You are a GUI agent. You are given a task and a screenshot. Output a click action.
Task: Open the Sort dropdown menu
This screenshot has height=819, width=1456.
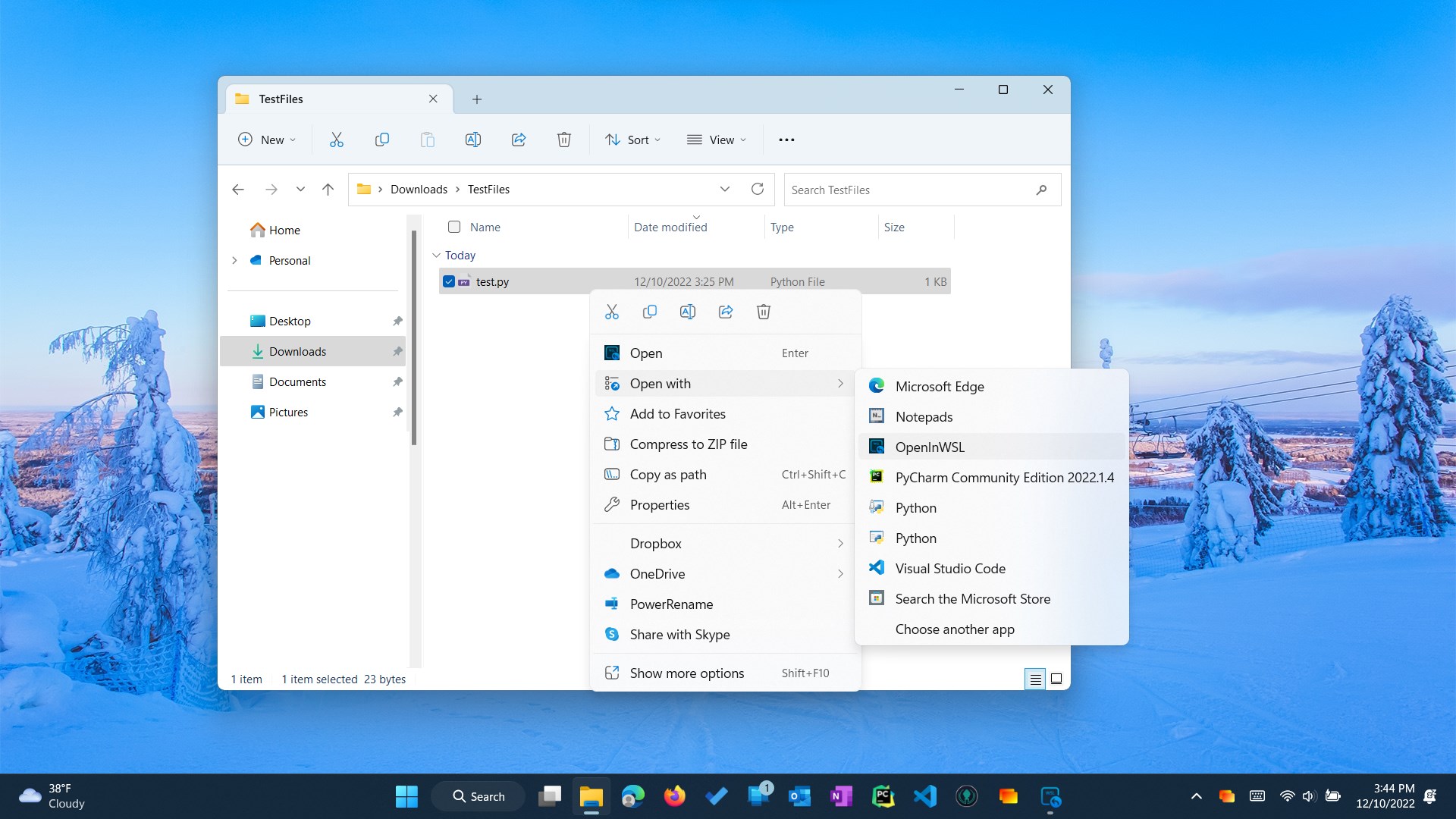pyautogui.click(x=633, y=140)
